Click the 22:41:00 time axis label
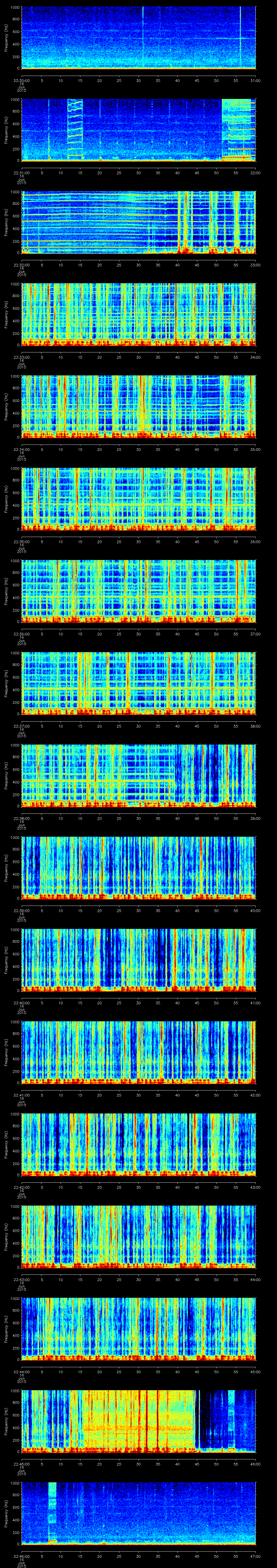Viewport: 277px width, 1568px height. click(x=21, y=1095)
